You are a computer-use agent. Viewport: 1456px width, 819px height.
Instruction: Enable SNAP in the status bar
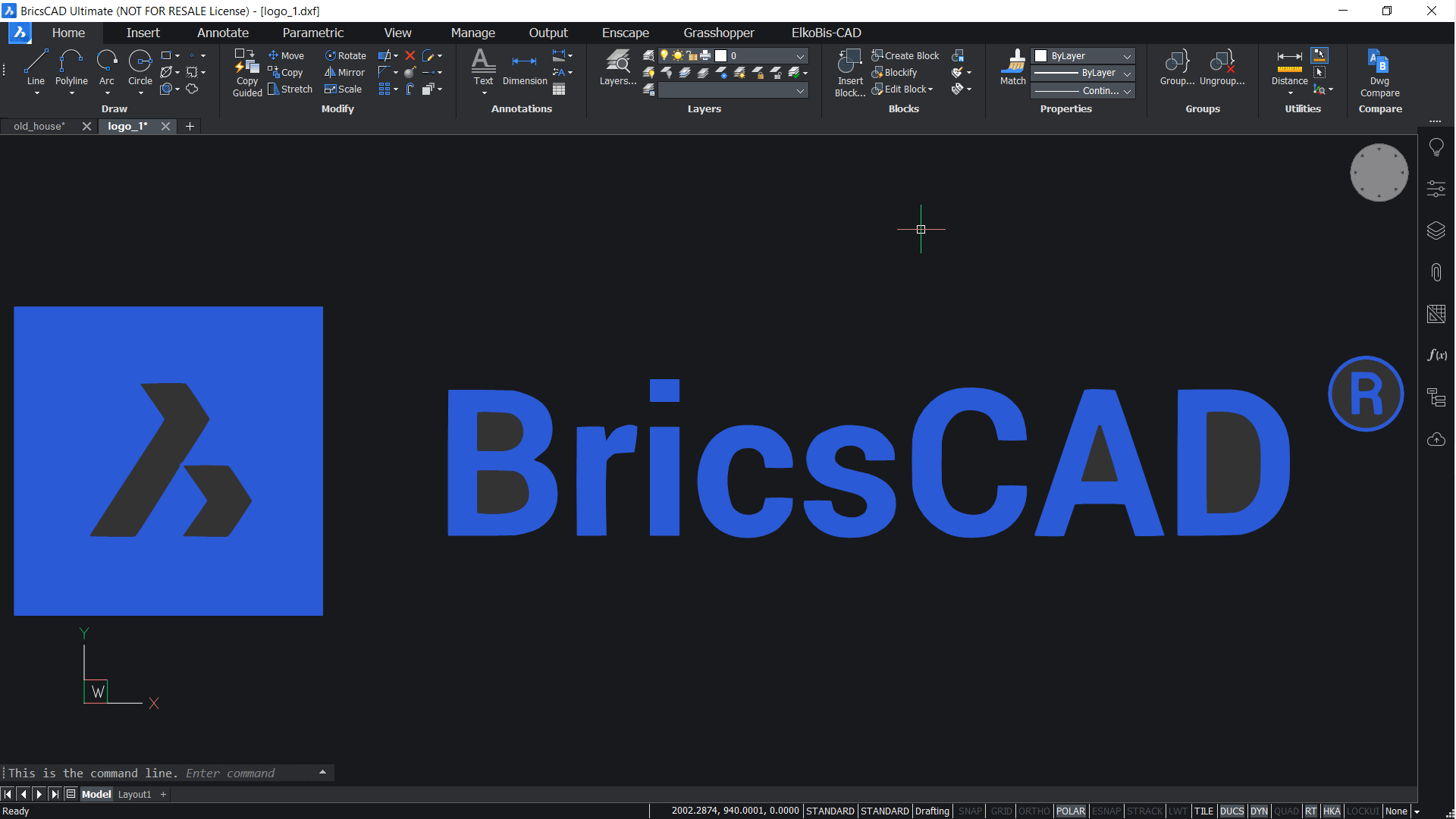click(969, 811)
